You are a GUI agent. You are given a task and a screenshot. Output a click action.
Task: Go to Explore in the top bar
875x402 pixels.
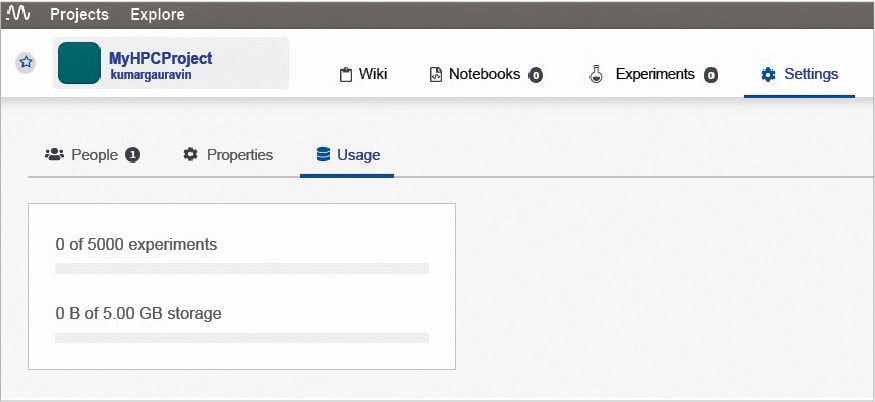pyautogui.click(x=157, y=15)
